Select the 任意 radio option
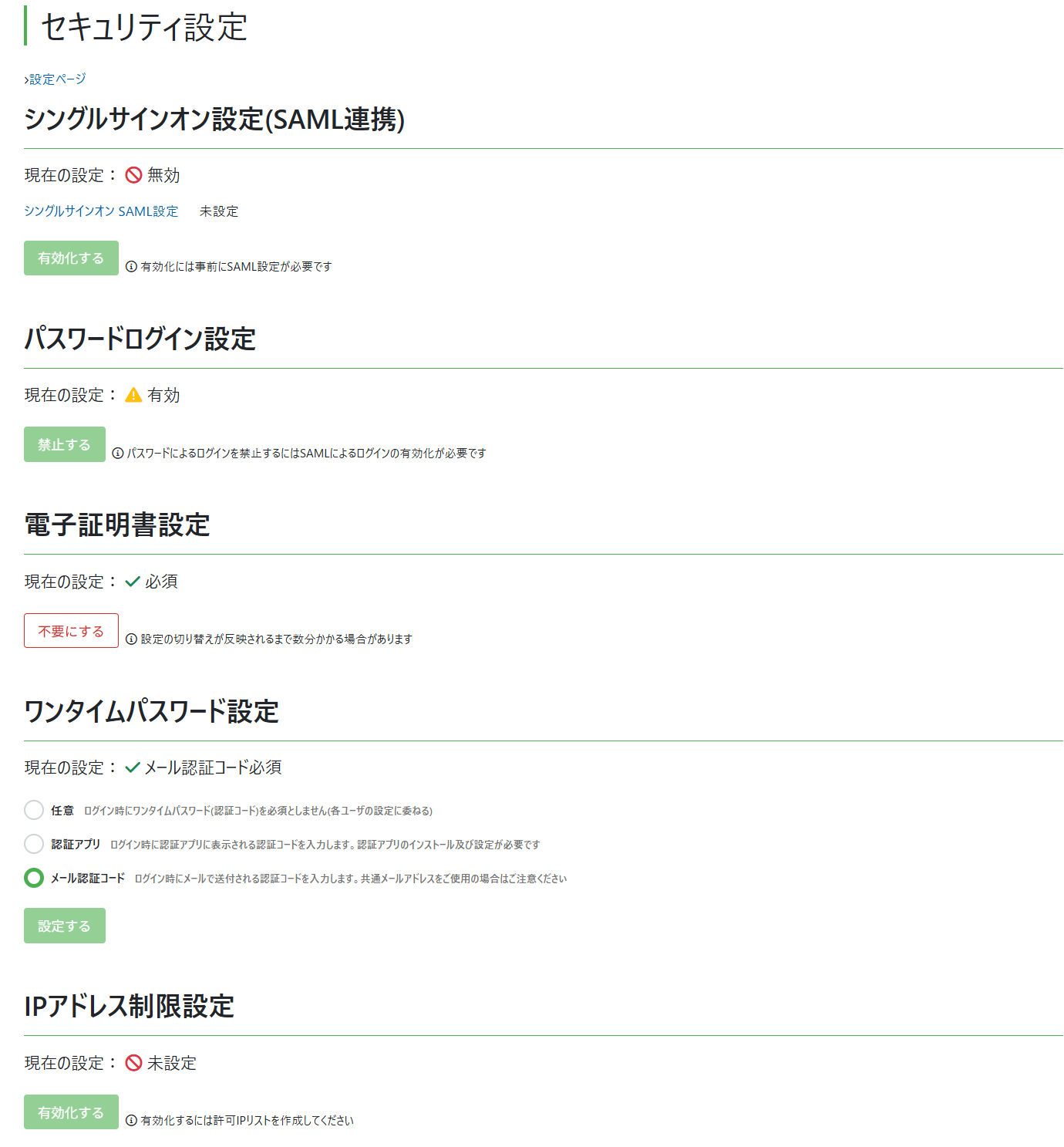The image size is (1064, 1147). [34, 810]
